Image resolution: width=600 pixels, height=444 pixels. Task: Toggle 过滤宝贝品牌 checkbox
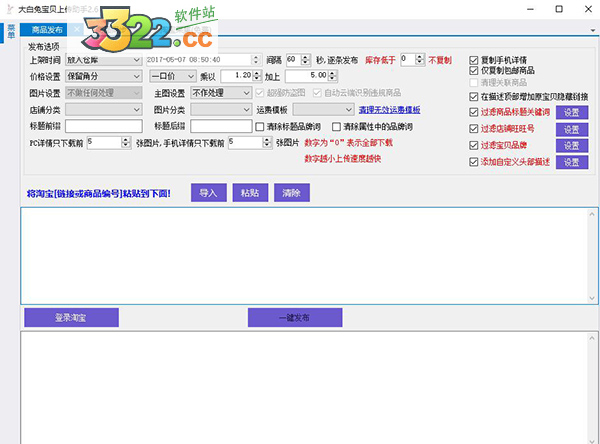(475, 146)
